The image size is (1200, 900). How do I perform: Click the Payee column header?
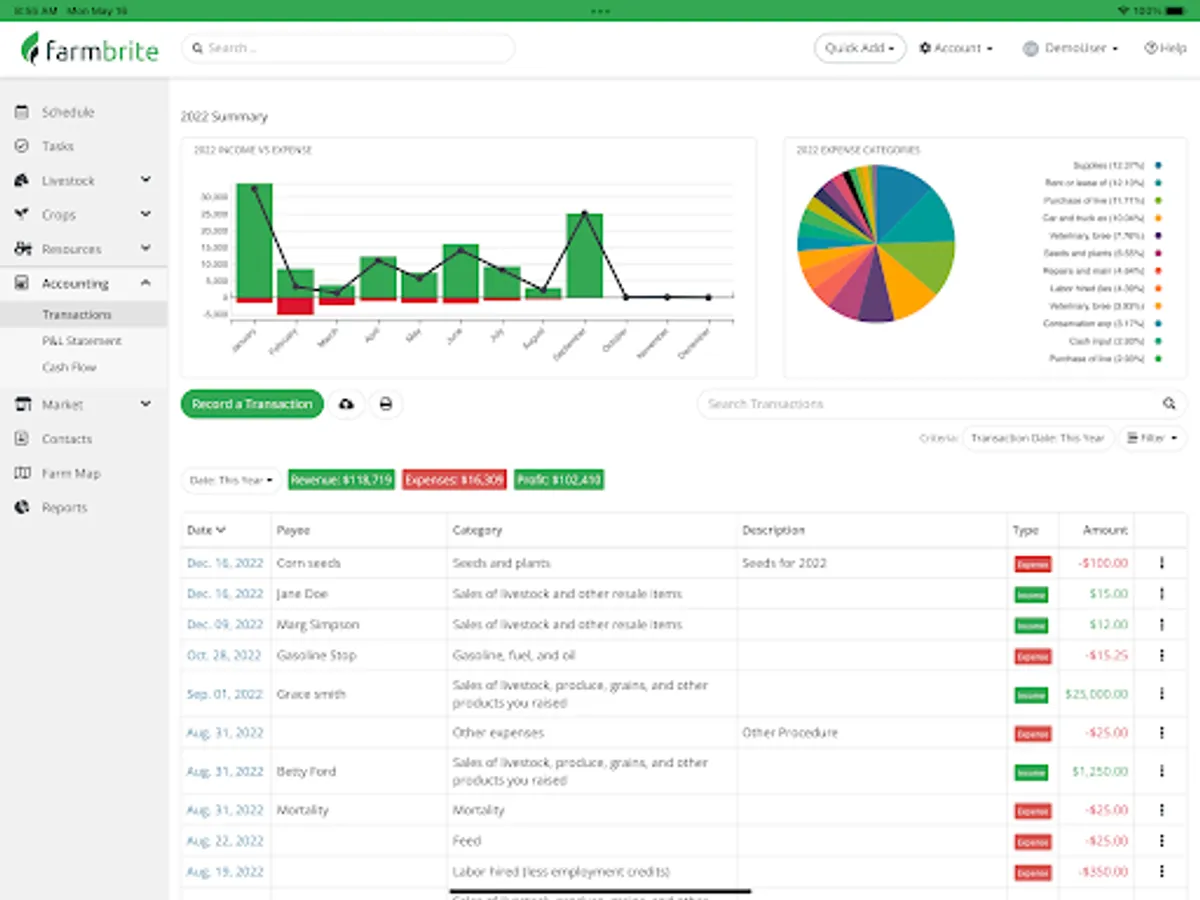pos(294,530)
